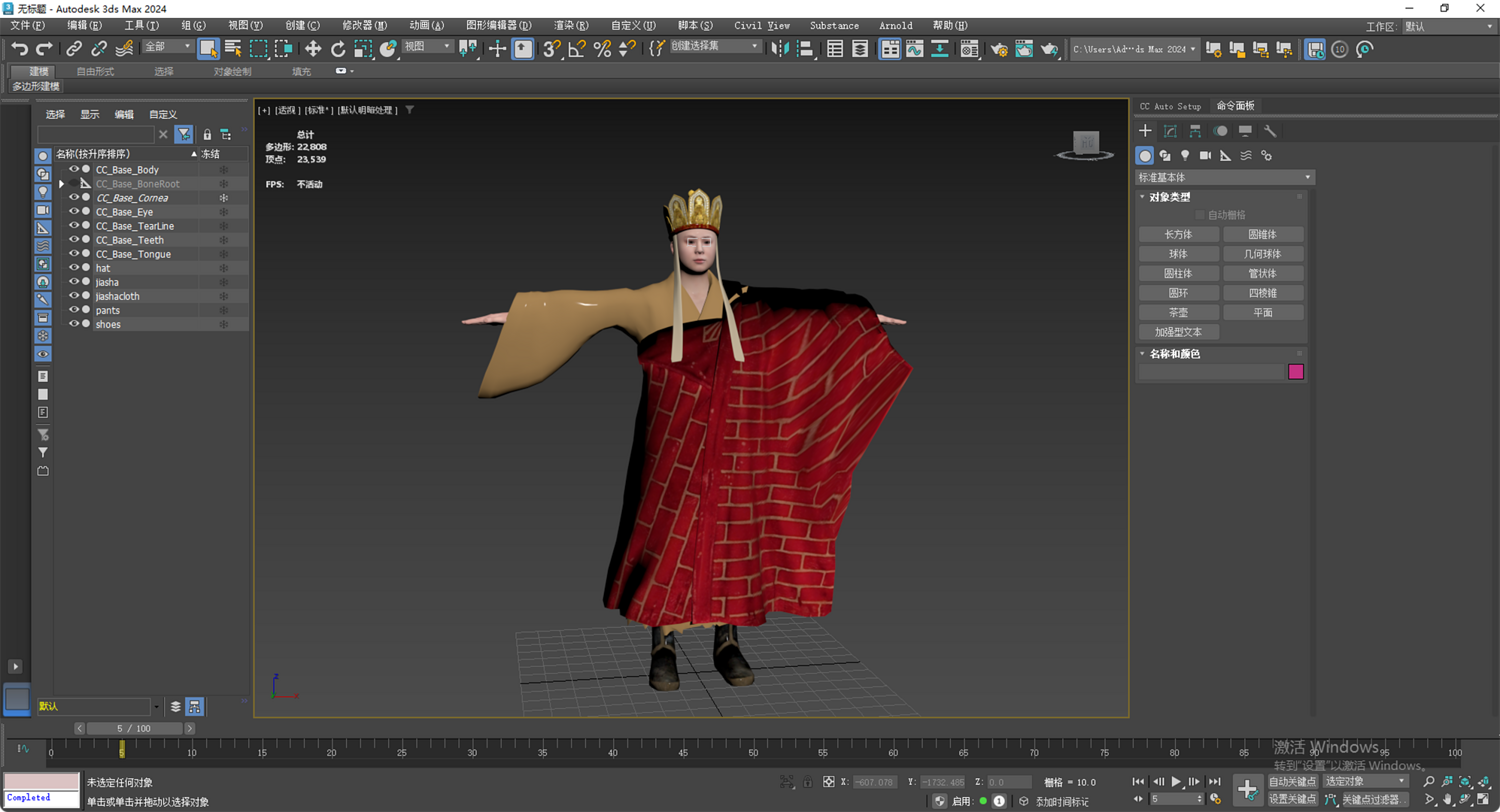
Task: Click the 设置关键点 button
Action: coord(1294,799)
